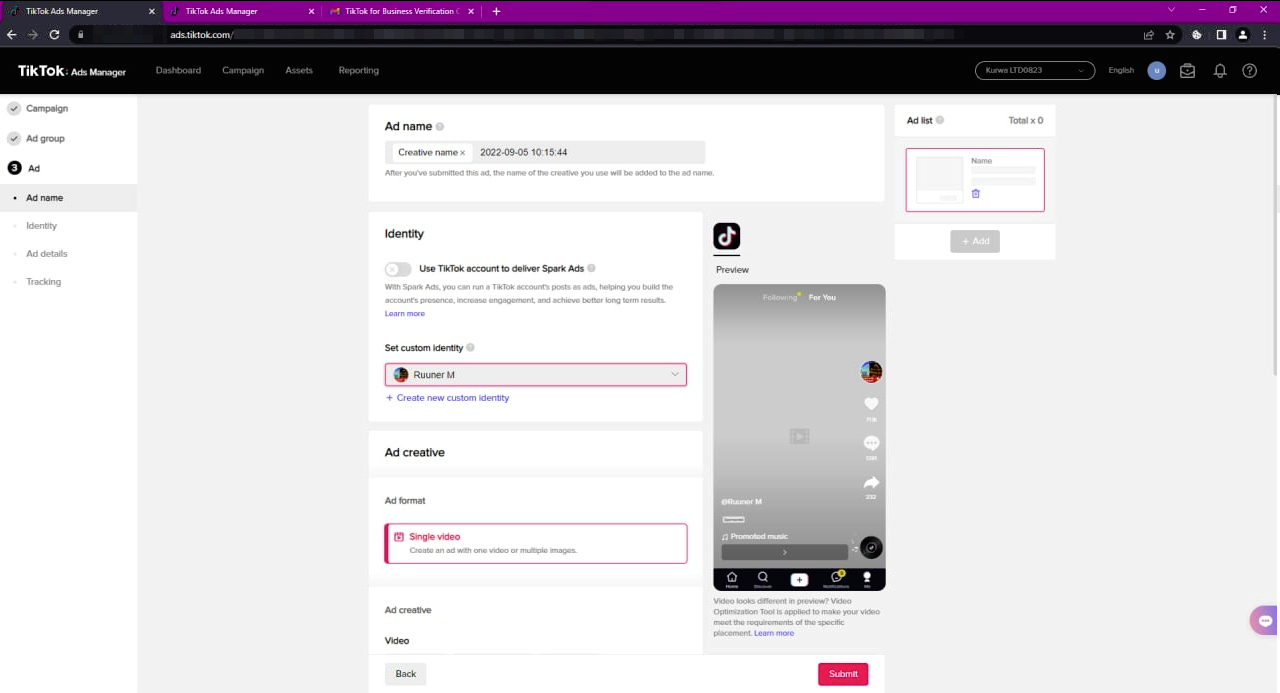Screen dimensions: 1280x693
Task: Open Learn more link under Spark Ads
Action: [x=405, y=314]
